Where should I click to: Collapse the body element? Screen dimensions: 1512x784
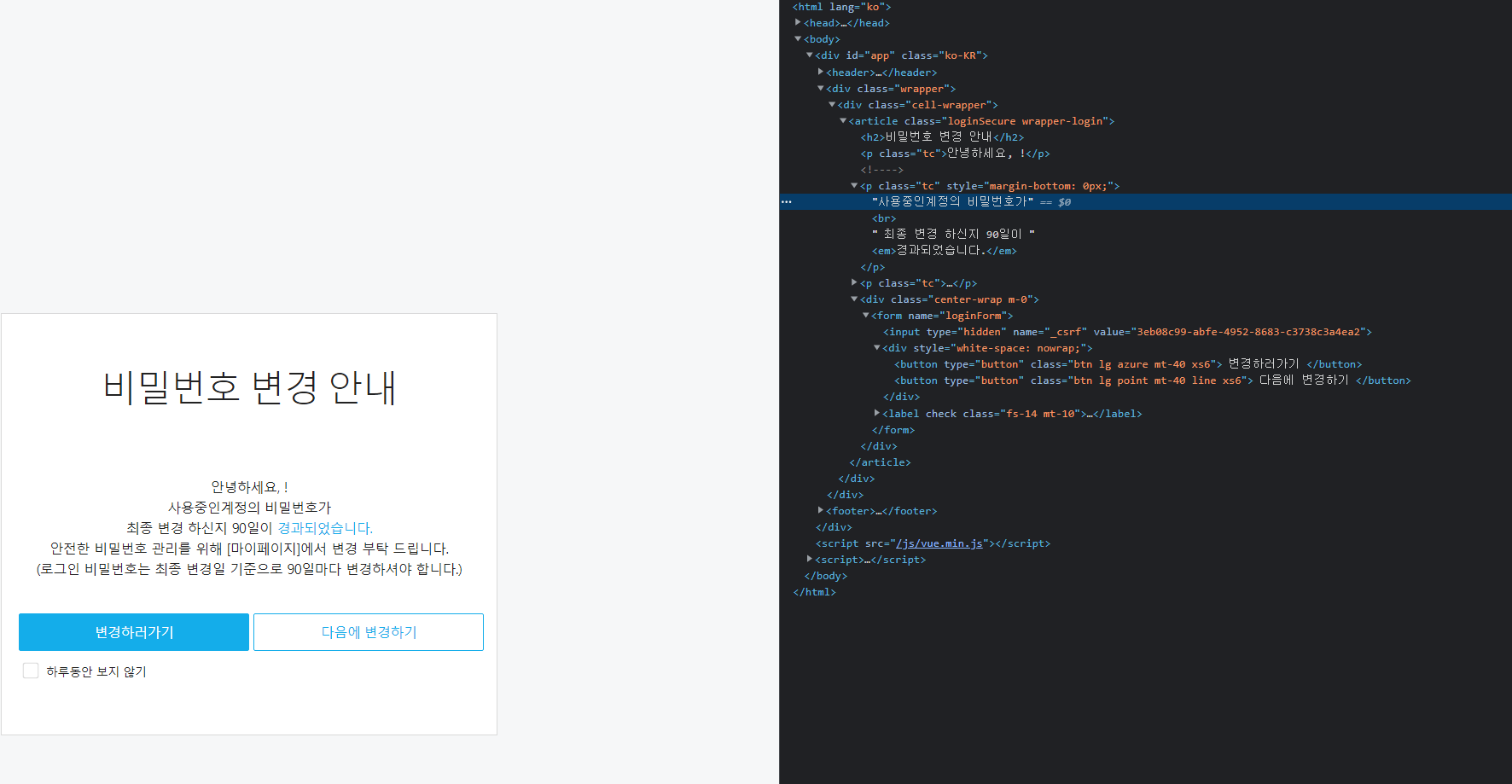[798, 39]
